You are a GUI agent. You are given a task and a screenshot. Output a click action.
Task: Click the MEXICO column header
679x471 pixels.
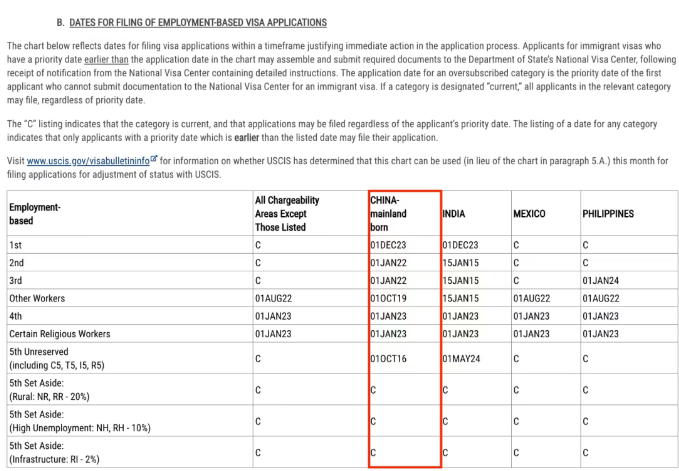coord(529,214)
